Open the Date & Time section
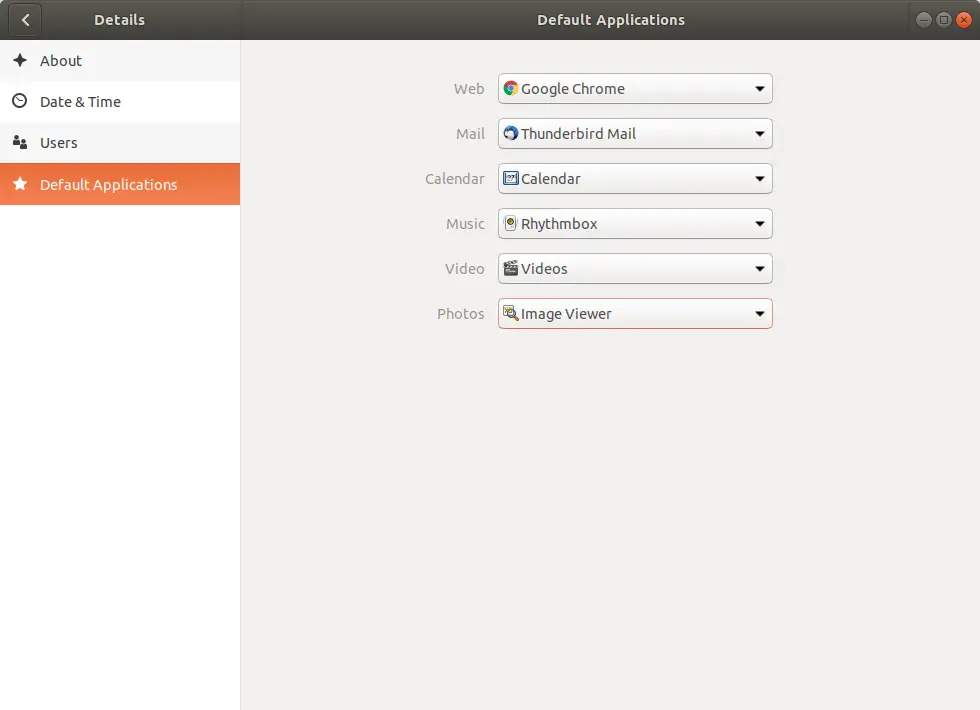Screen dimensions: 980x710 (120, 102)
